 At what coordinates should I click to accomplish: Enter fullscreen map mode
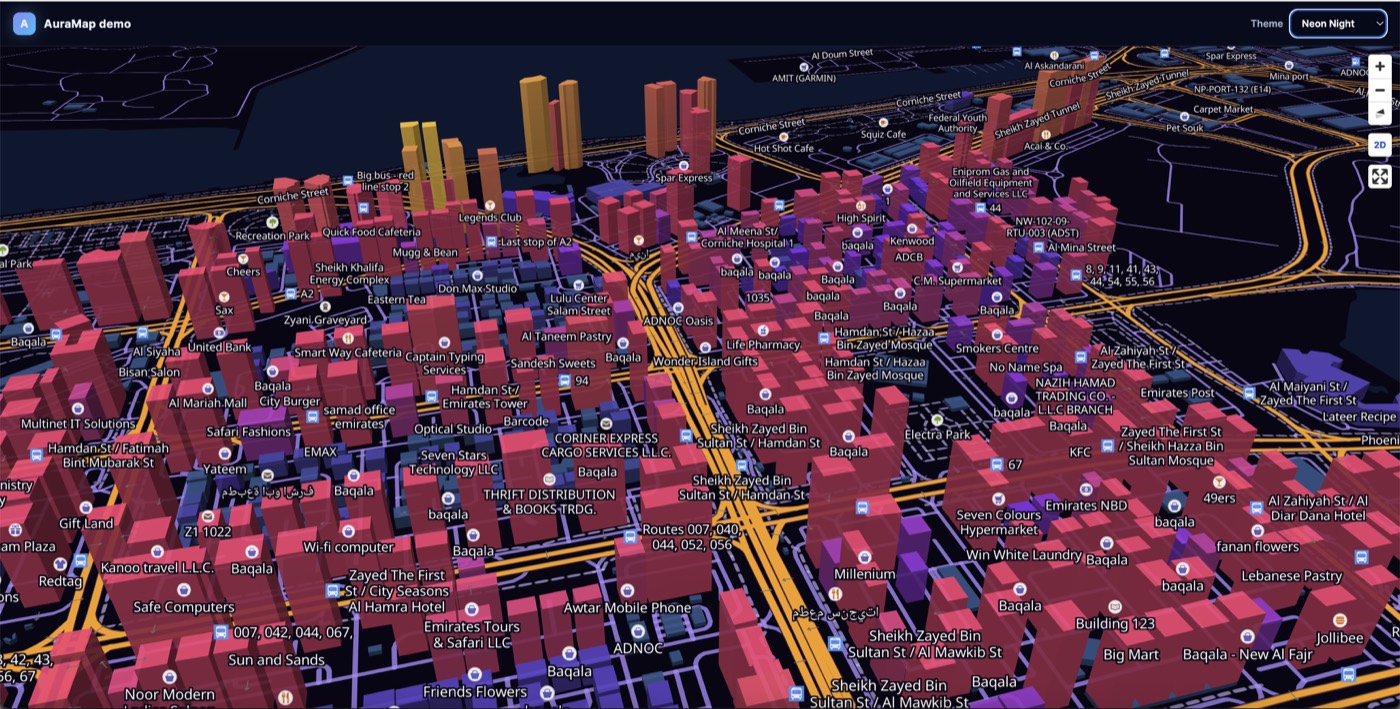(1380, 177)
